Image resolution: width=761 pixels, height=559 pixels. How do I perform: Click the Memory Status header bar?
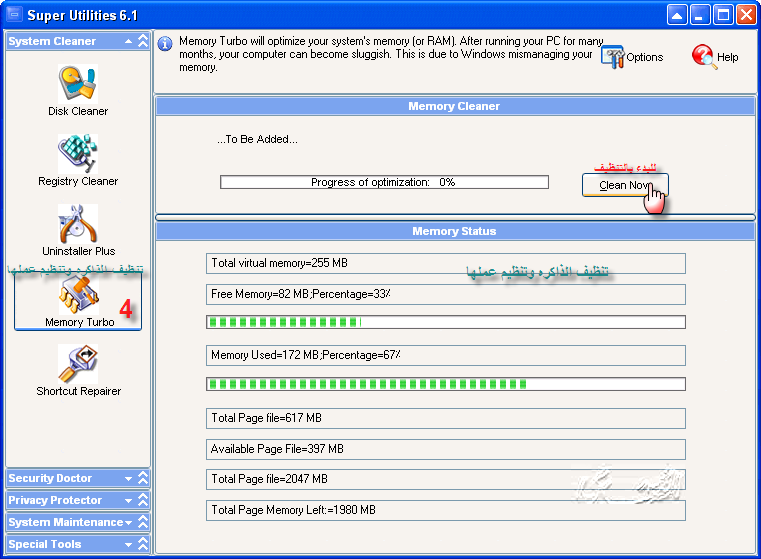[455, 231]
